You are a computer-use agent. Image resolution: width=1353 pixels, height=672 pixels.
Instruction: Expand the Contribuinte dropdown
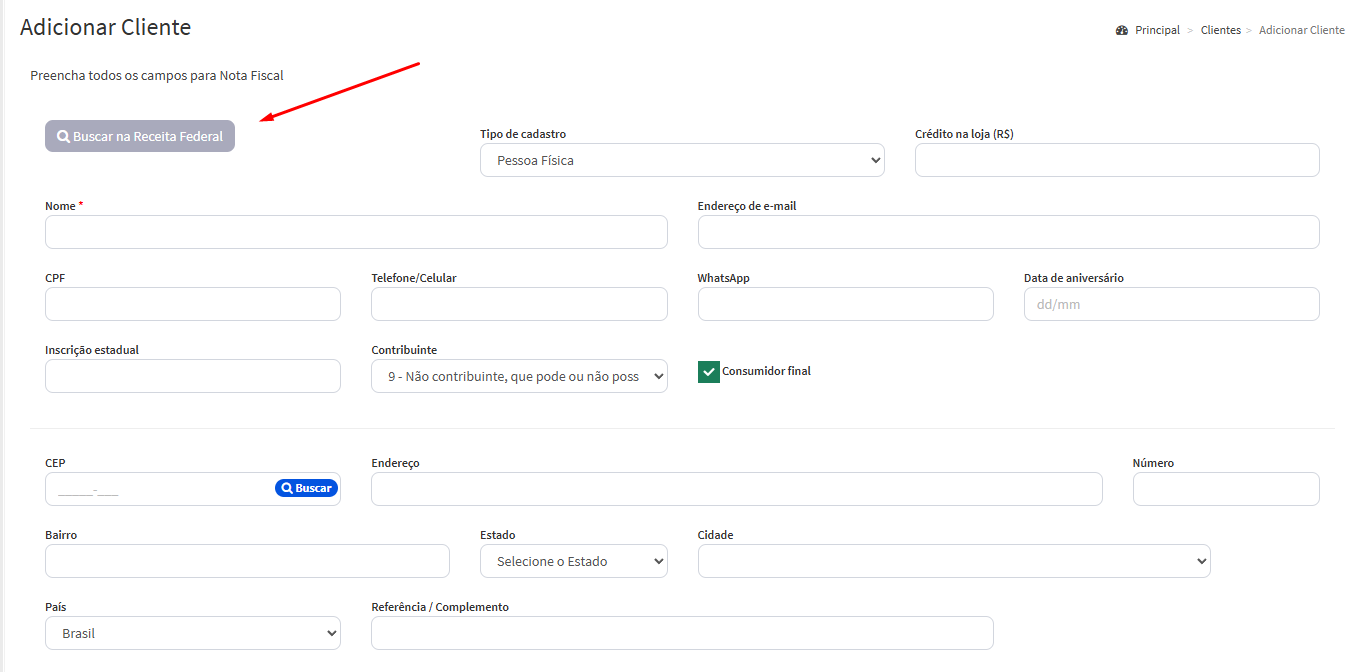(518, 376)
